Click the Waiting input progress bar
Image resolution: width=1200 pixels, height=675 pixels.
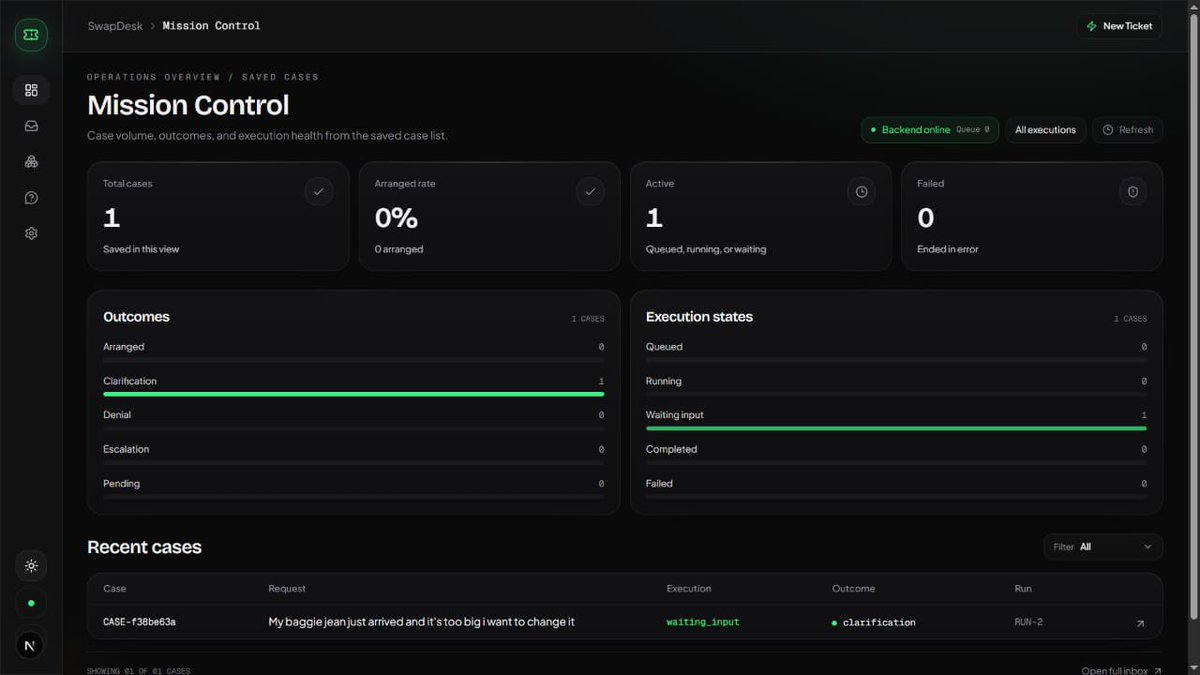click(896, 428)
